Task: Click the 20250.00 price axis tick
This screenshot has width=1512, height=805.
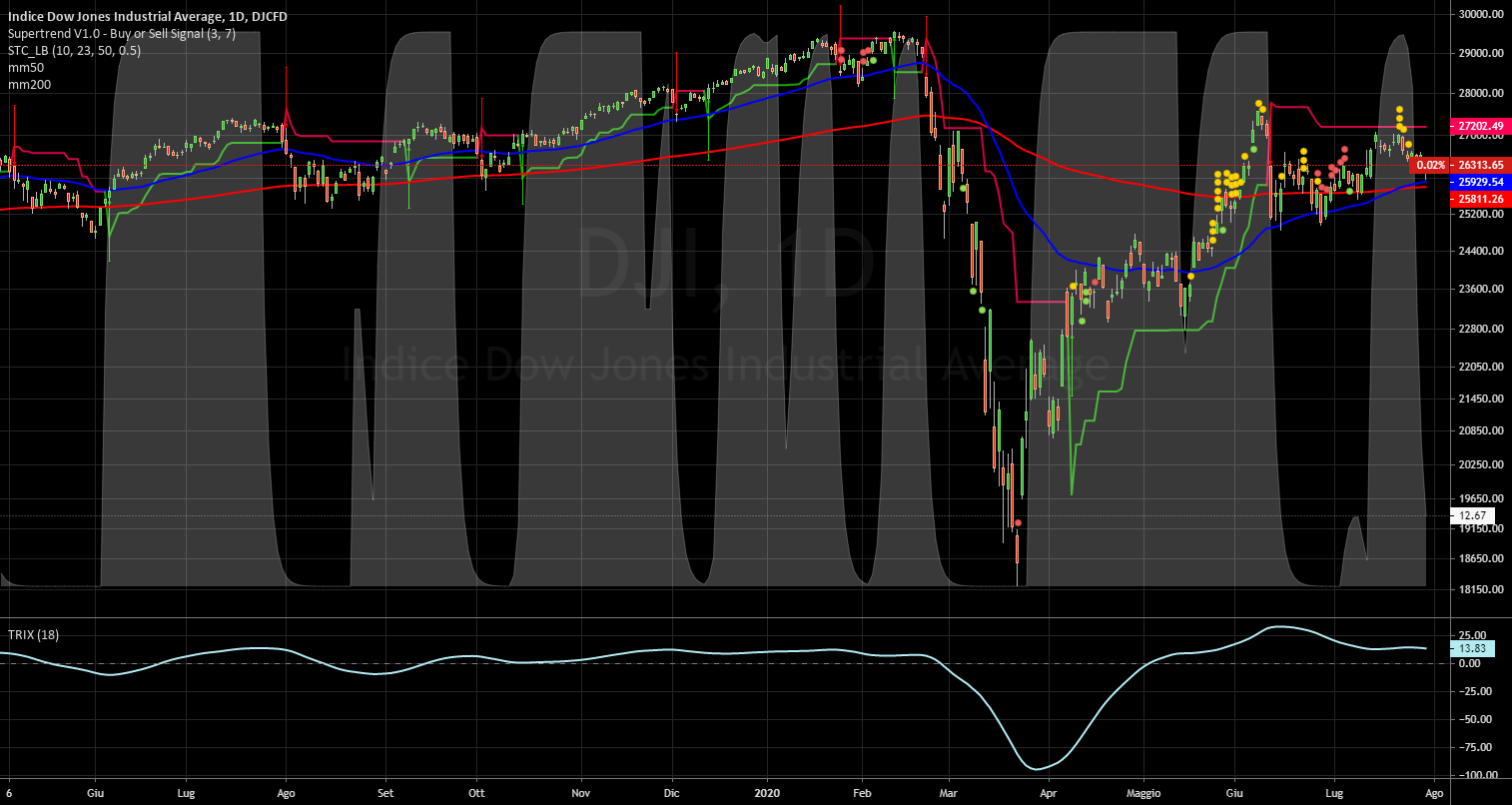Action: point(1480,464)
